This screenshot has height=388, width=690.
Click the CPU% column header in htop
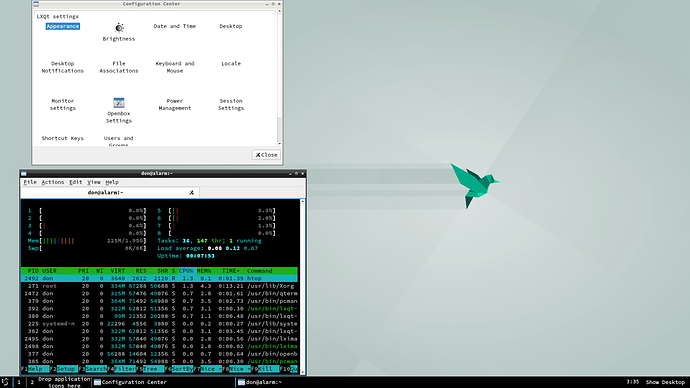click(186, 271)
